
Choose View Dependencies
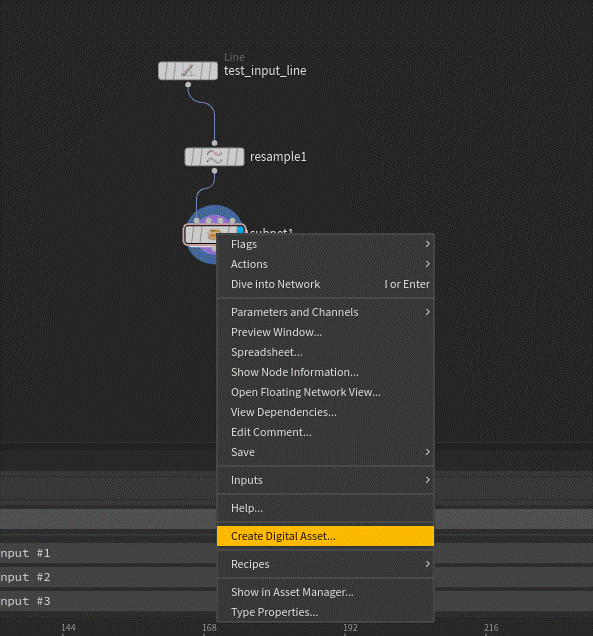[x=325, y=412]
